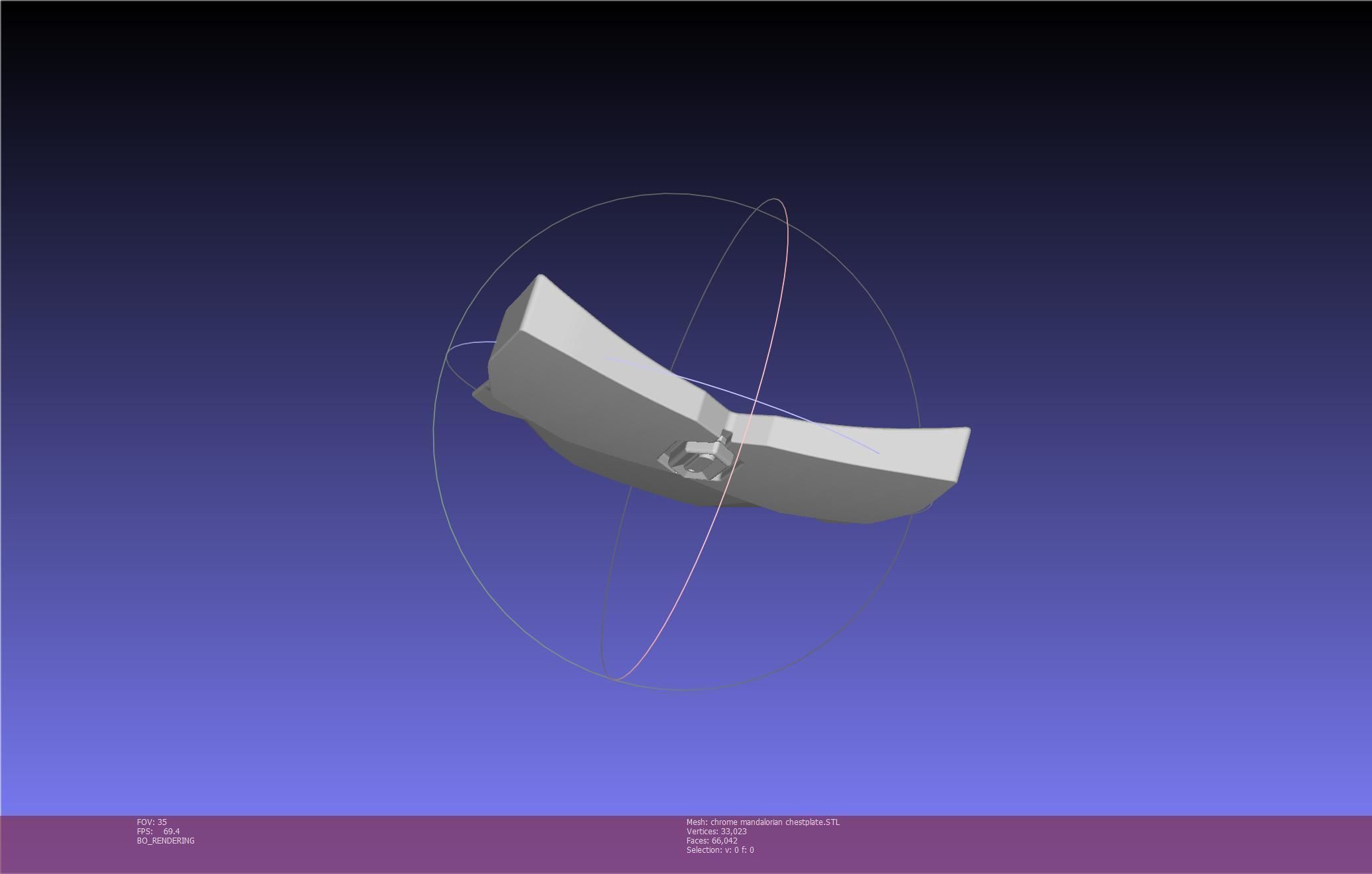Click the FOV: 35 readout
The height and width of the screenshot is (874, 1372).
tap(152, 822)
